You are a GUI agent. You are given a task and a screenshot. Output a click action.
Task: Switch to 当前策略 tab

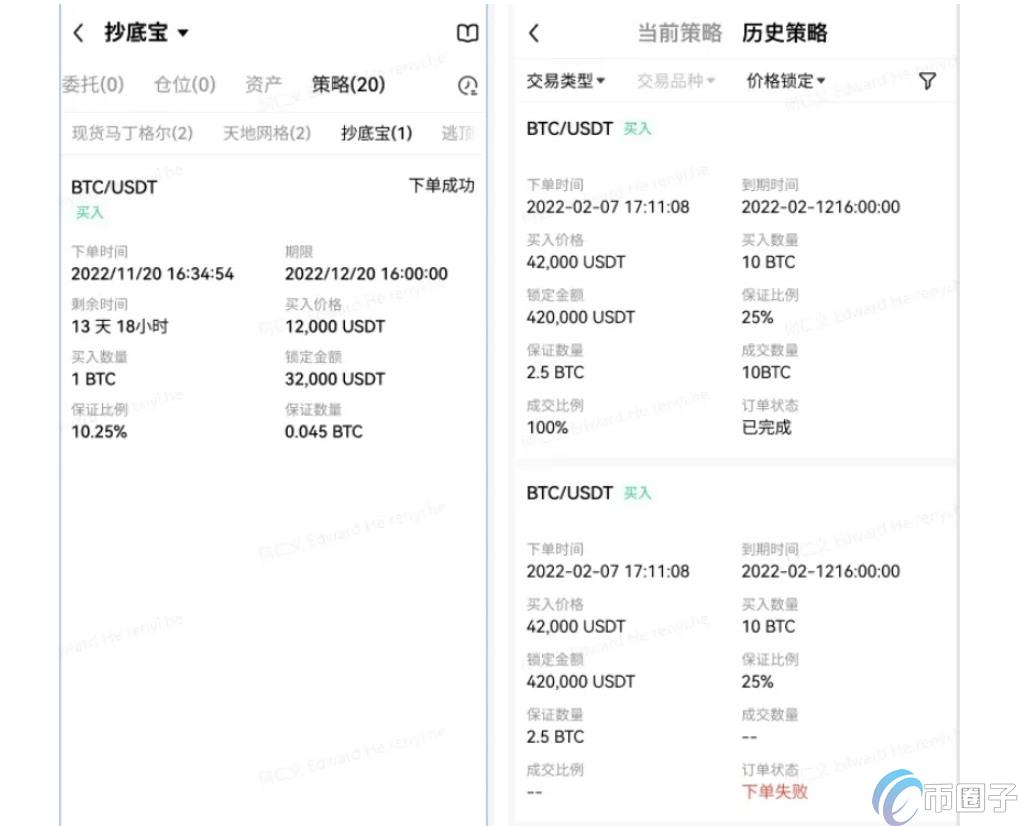point(680,33)
